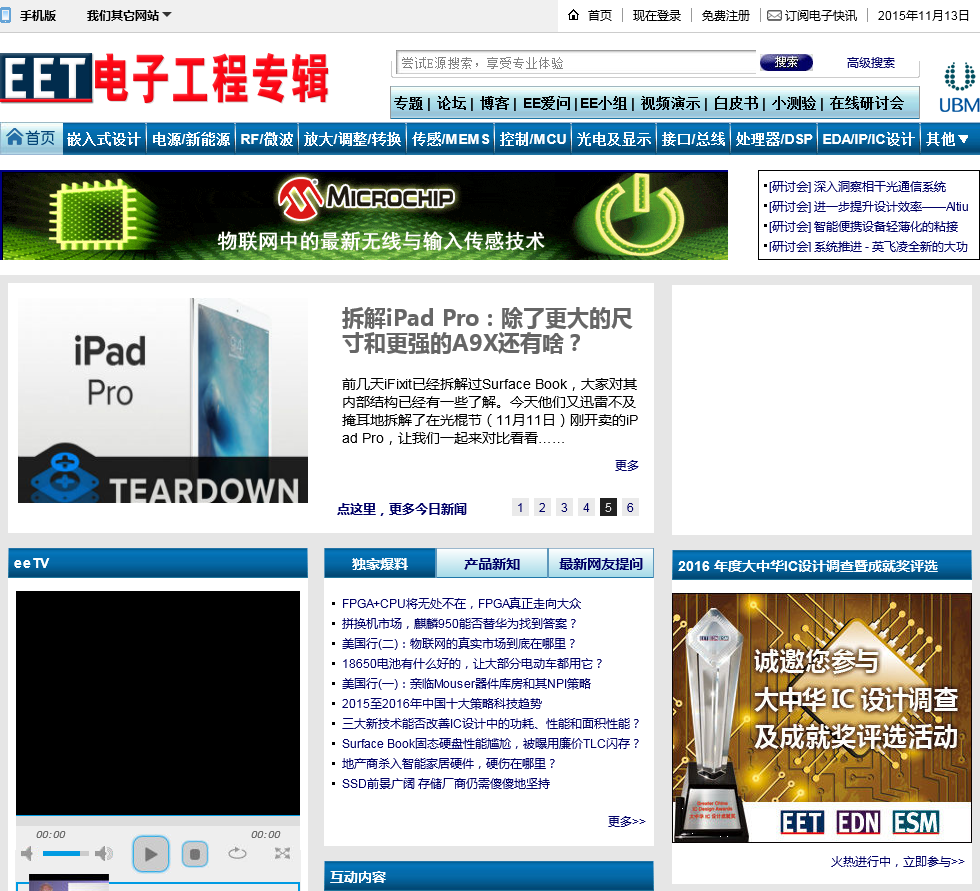The image size is (980, 891).
Task: Select the 独家爆料 tab
Action: point(379,564)
